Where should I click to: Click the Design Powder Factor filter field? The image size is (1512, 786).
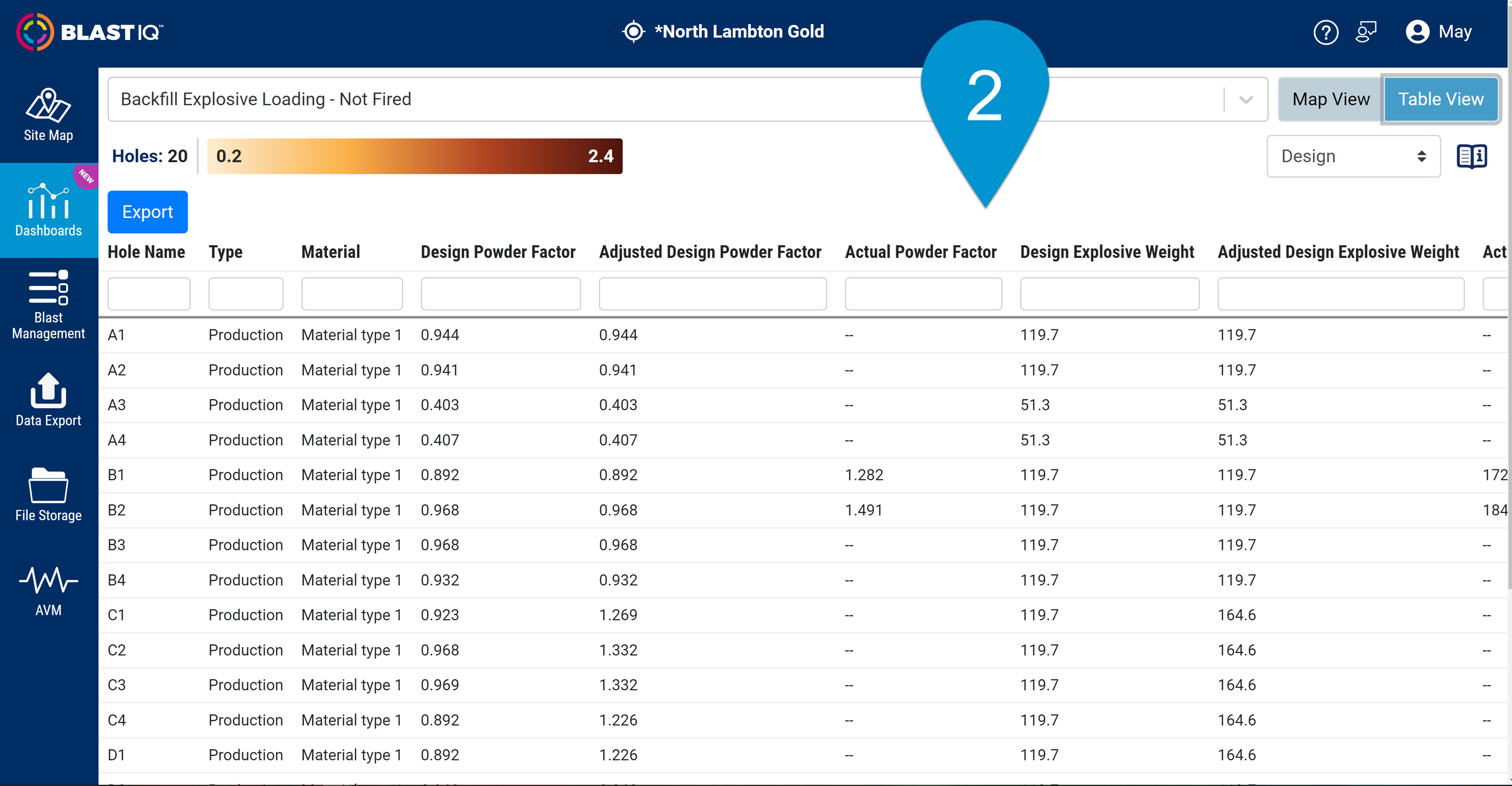[501, 293]
